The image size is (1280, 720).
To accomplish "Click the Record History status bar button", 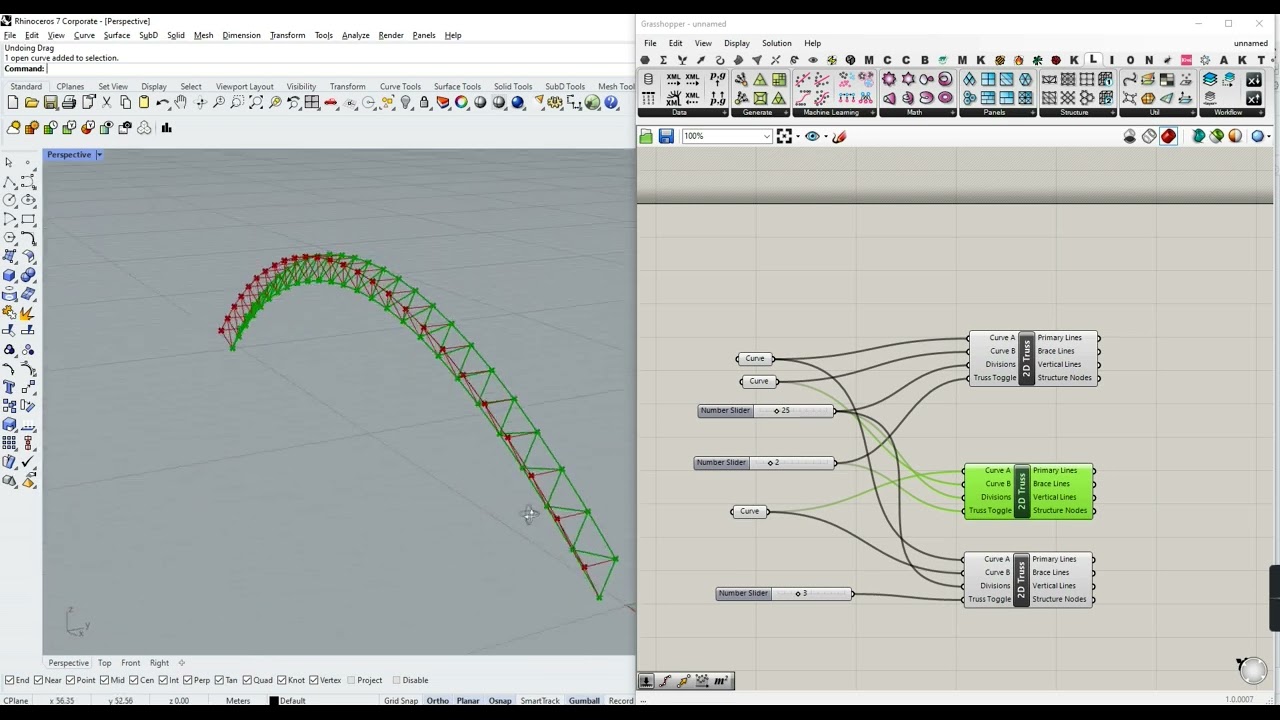I will [x=621, y=700].
